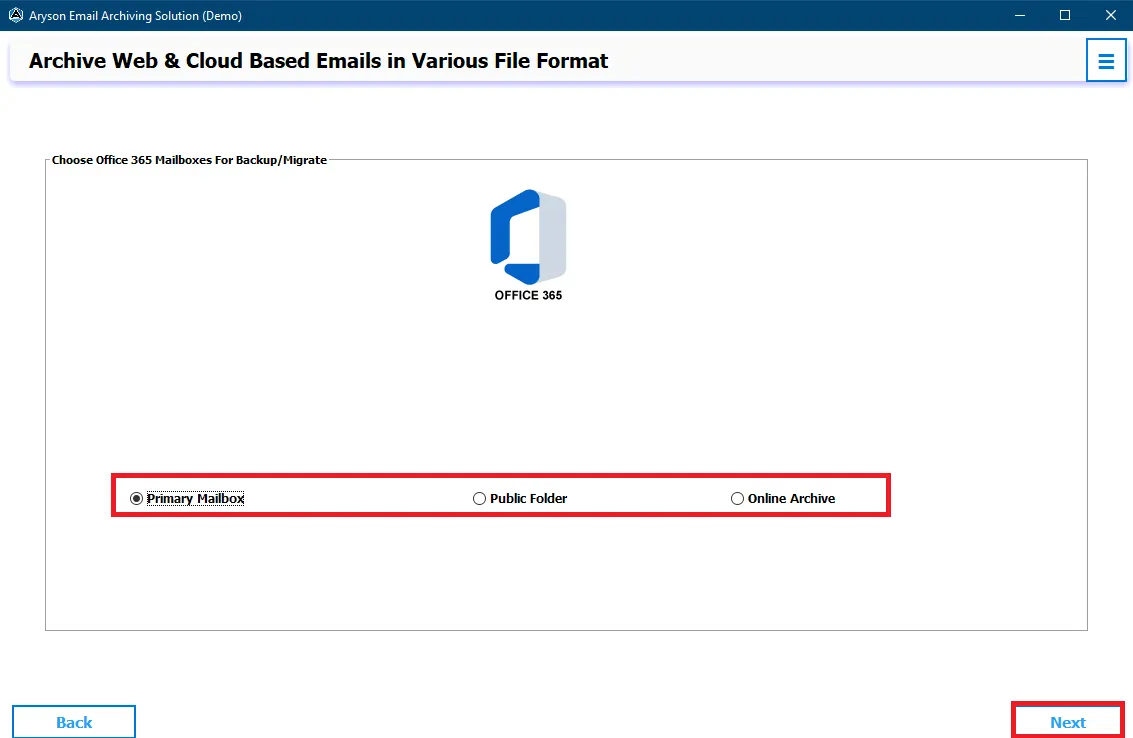Go to the Next step
Viewport: 1133px width, 738px height.
1068,721
